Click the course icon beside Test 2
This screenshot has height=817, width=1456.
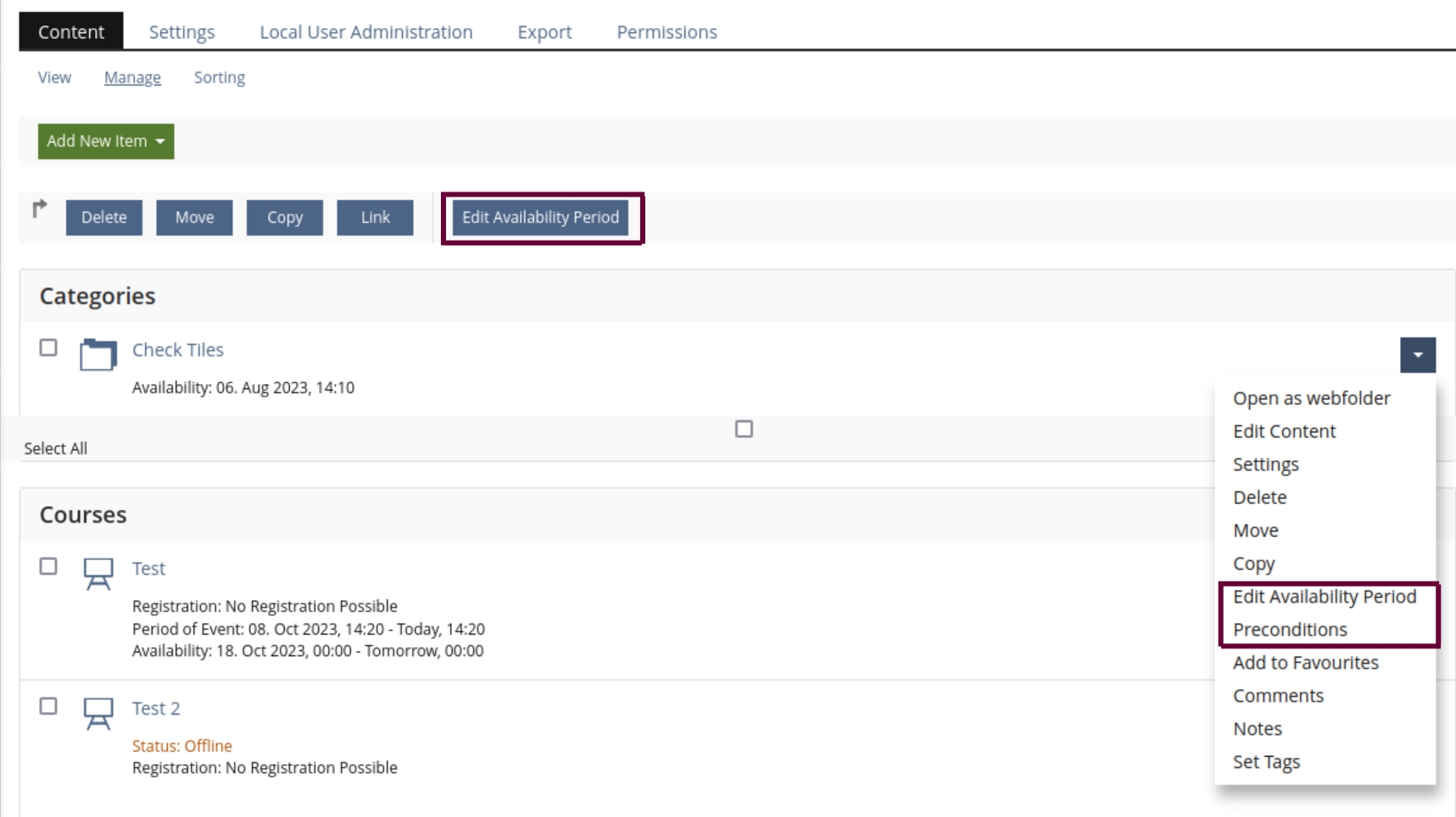pos(98,714)
